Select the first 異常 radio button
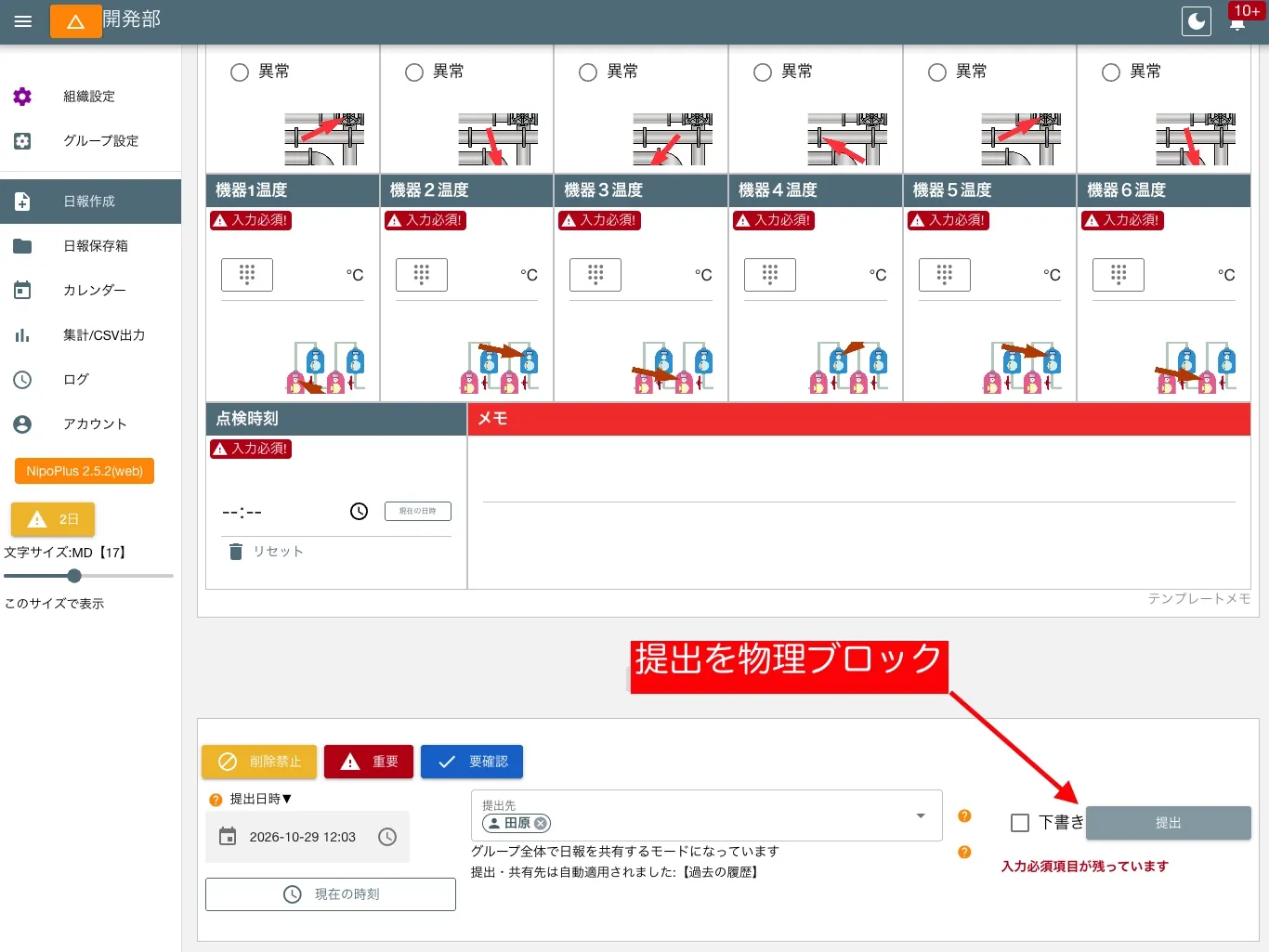The height and width of the screenshot is (952, 1269). click(x=240, y=72)
